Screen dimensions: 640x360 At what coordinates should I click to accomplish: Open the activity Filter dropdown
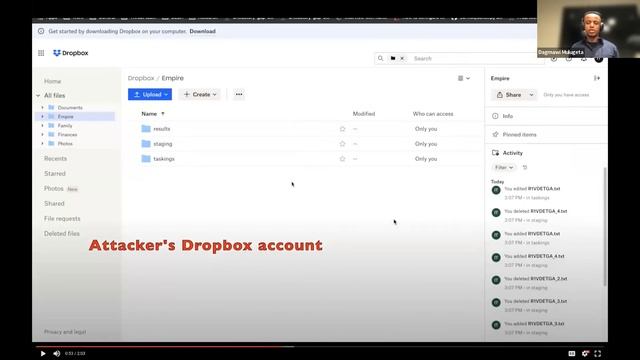[x=504, y=167]
